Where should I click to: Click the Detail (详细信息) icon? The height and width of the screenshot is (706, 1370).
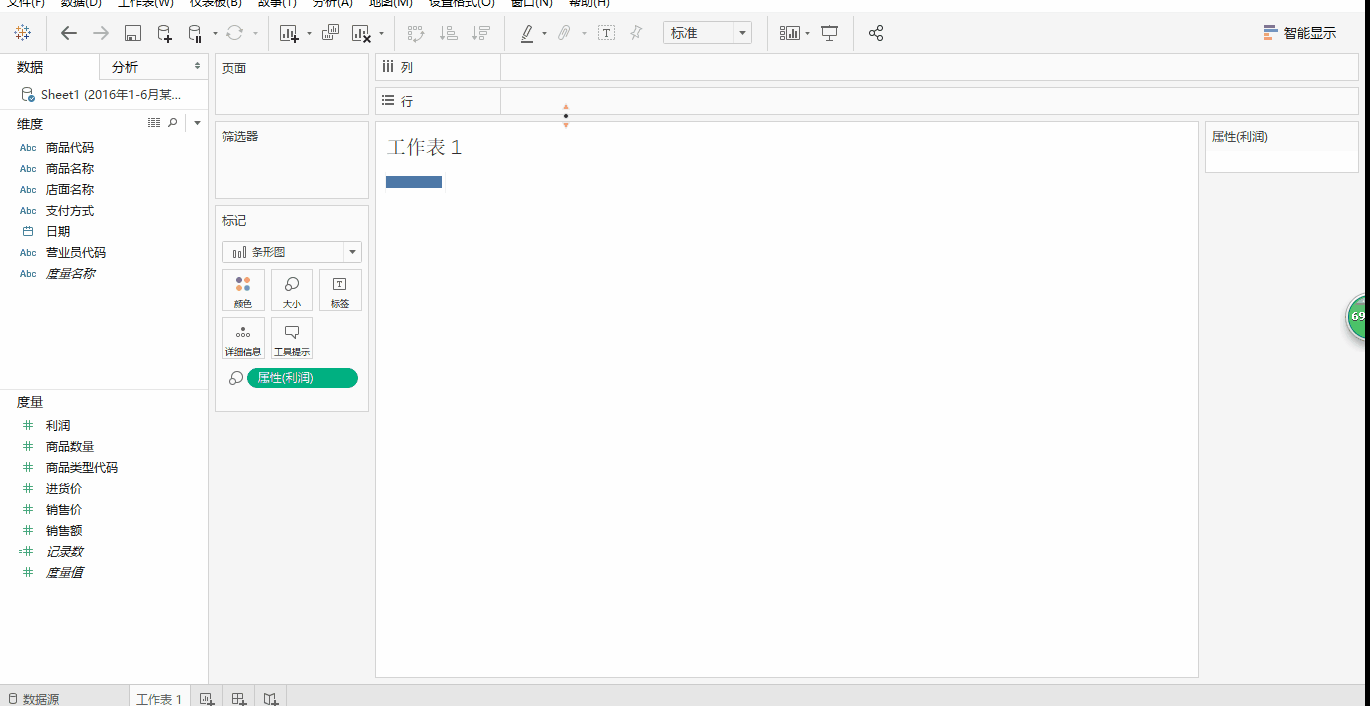[x=242, y=338]
